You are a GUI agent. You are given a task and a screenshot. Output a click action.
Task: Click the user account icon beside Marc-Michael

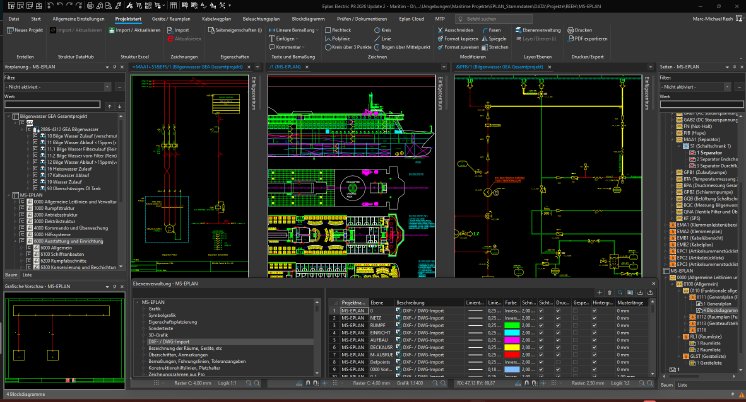pos(739,19)
